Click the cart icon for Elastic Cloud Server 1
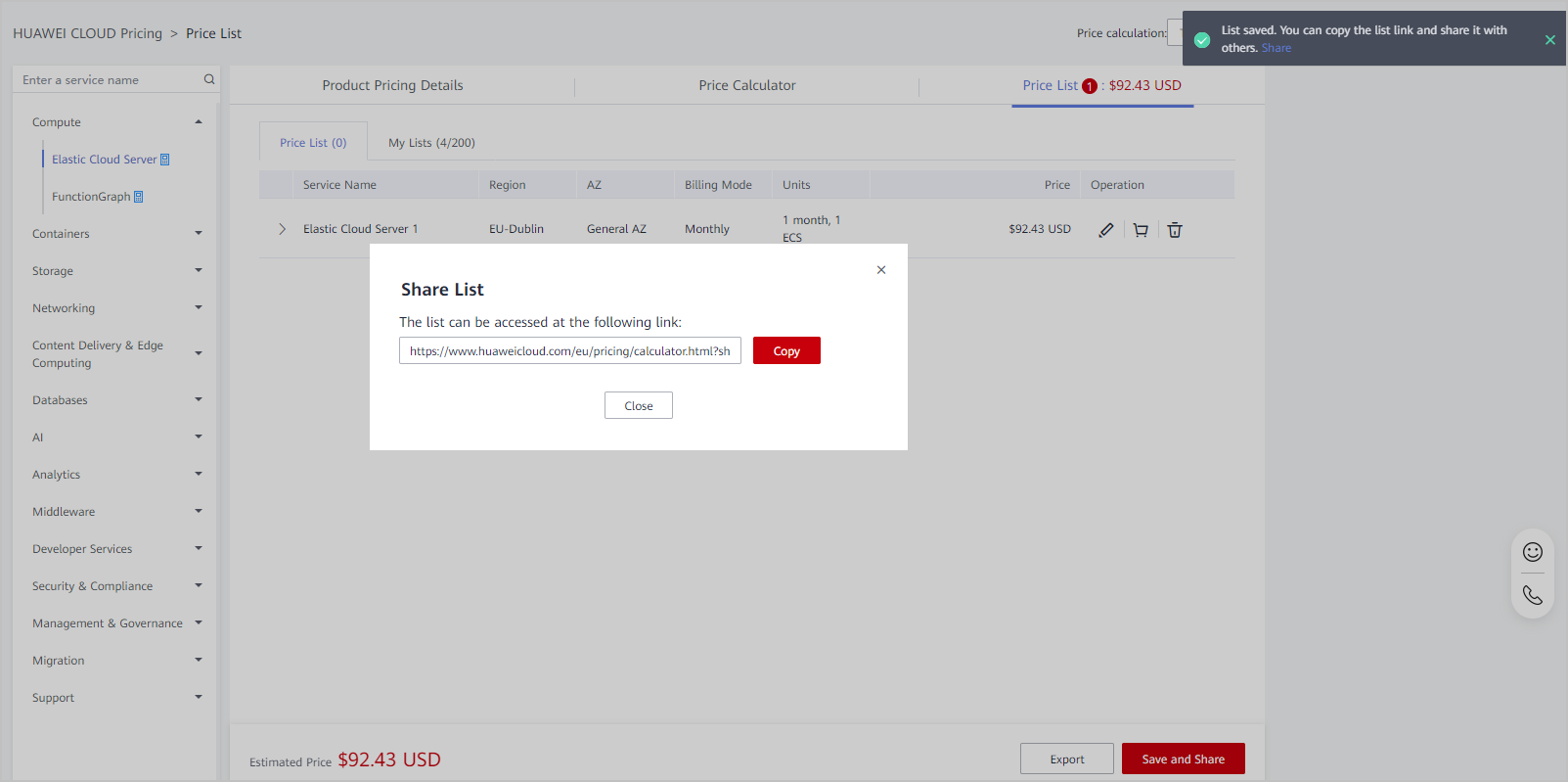This screenshot has height=782, width=1568. pos(1141,230)
